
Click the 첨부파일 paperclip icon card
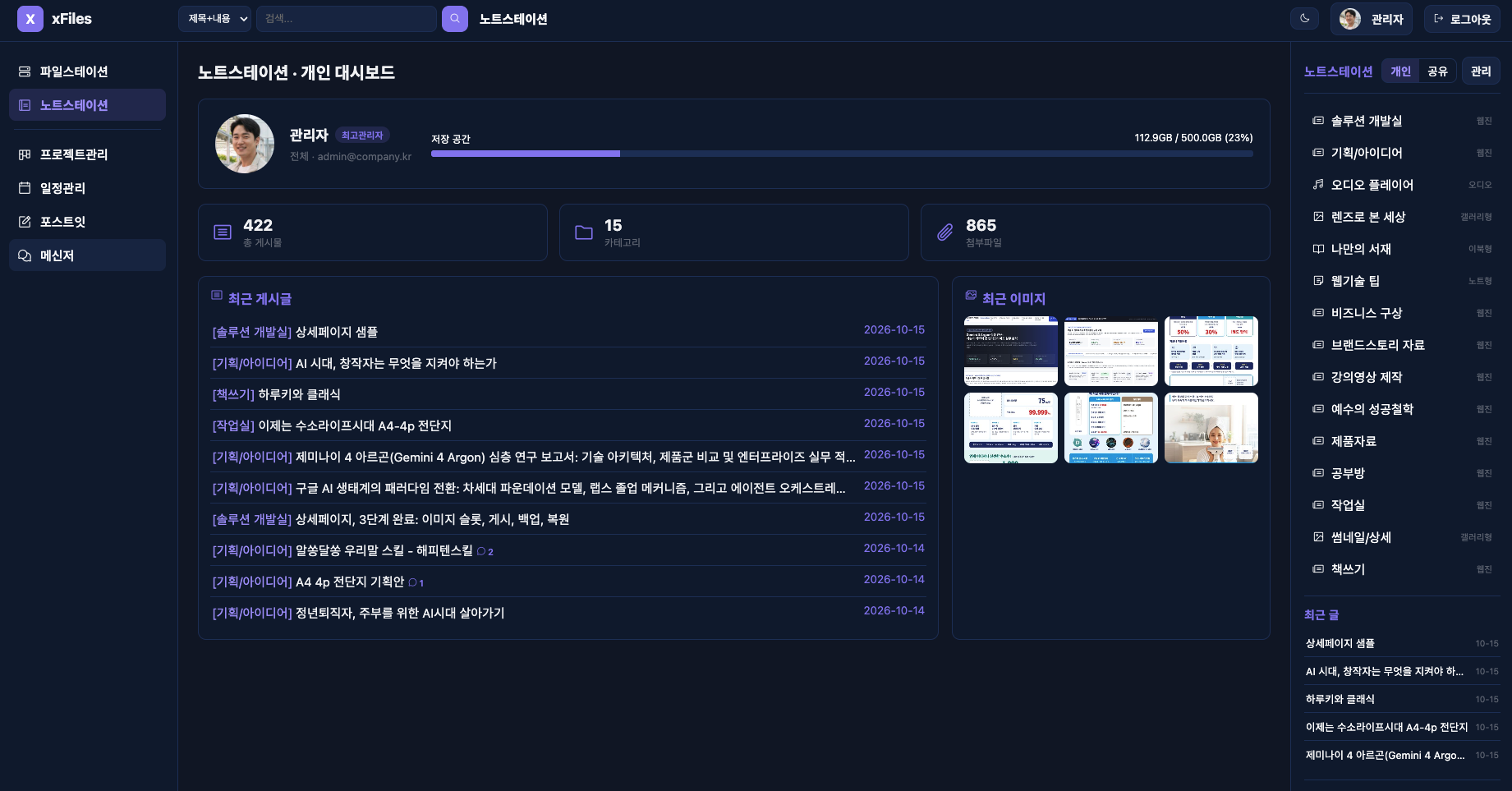(945, 232)
